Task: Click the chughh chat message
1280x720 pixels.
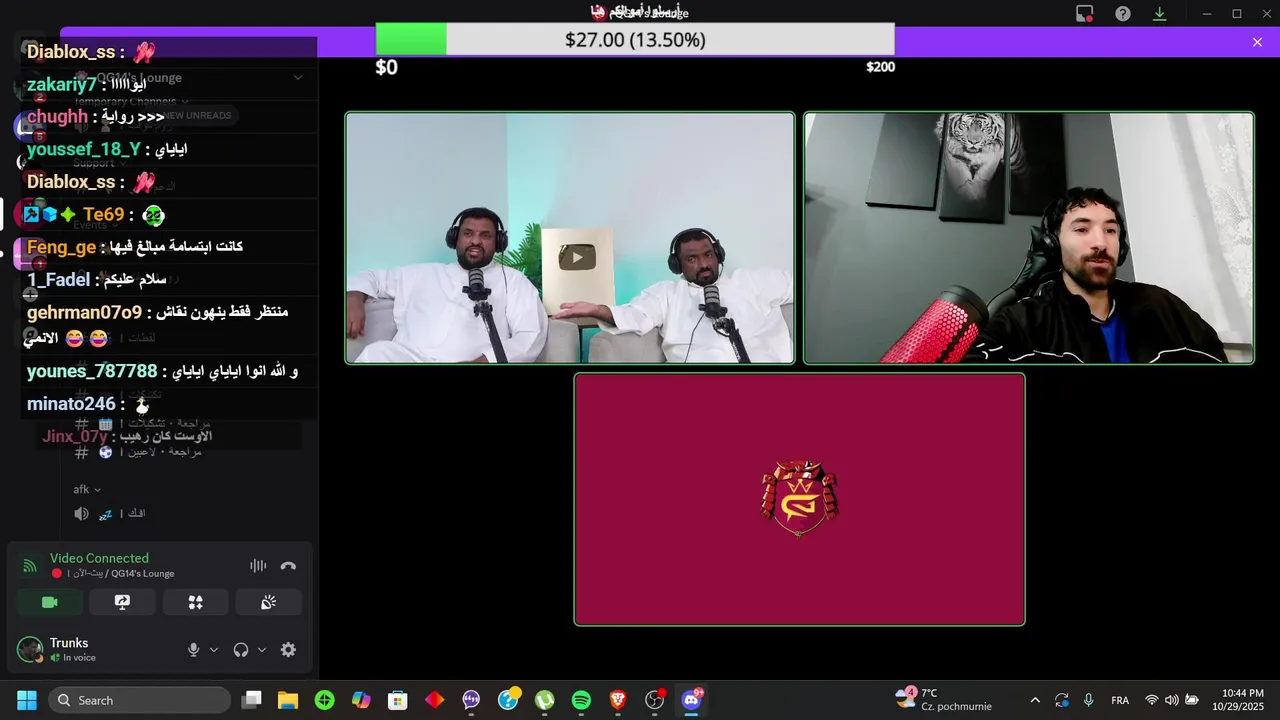Action: coord(96,117)
